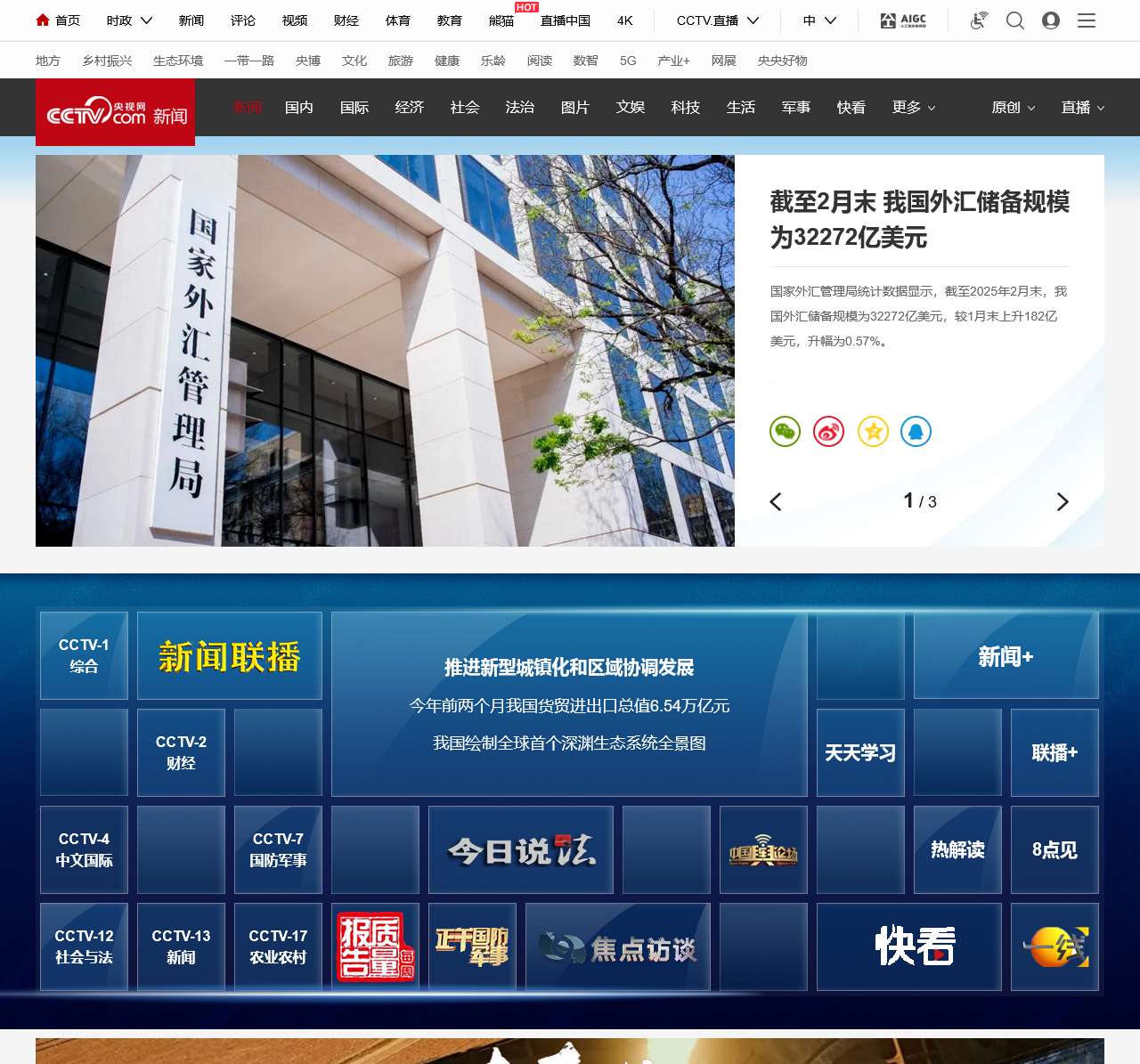Open CCTV-12 社会与法 channel tile
This screenshot has width=1140, height=1064.
[84, 947]
